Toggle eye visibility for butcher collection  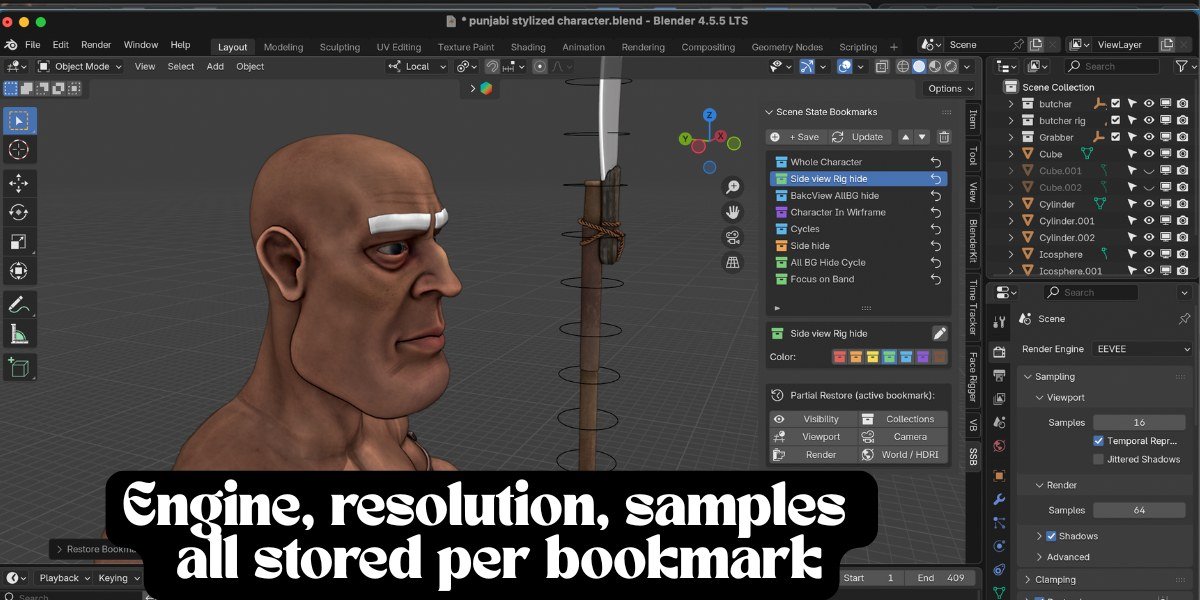(x=1149, y=104)
